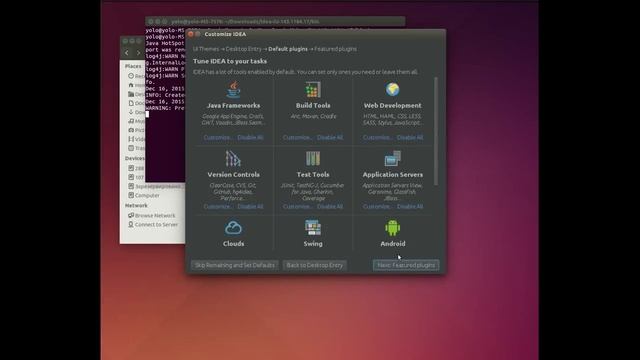
Task: Click the Swing icon
Action: pyautogui.click(x=313, y=228)
